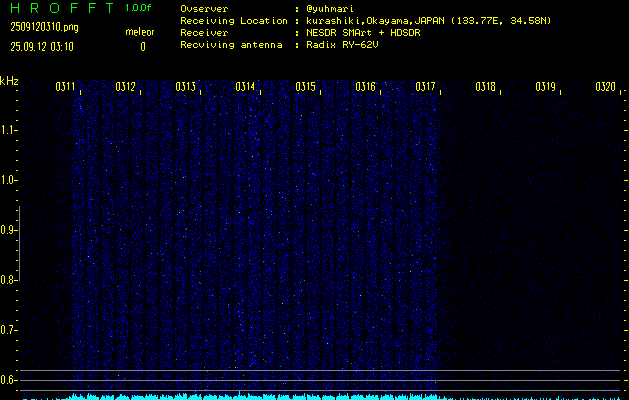Viewport: 629px width, 400px height.
Task: Click the 0318 time marker
Action: pyautogui.click(x=485, y=87)
